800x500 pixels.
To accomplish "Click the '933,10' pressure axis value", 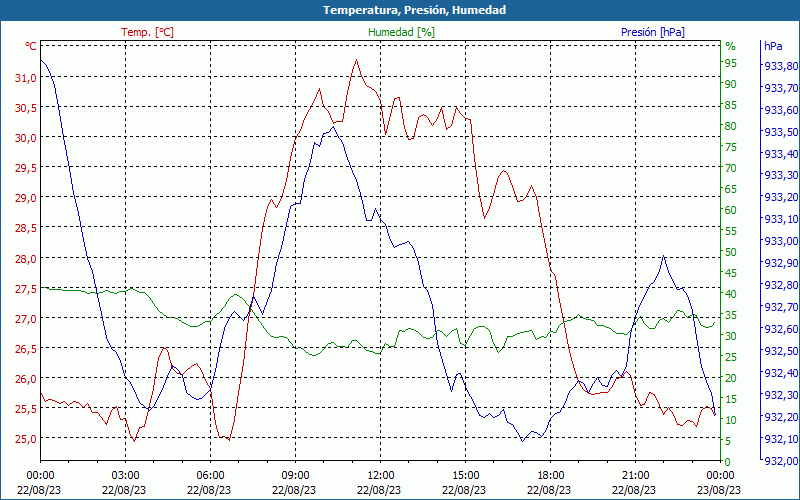I will click(x=781, y=219).
